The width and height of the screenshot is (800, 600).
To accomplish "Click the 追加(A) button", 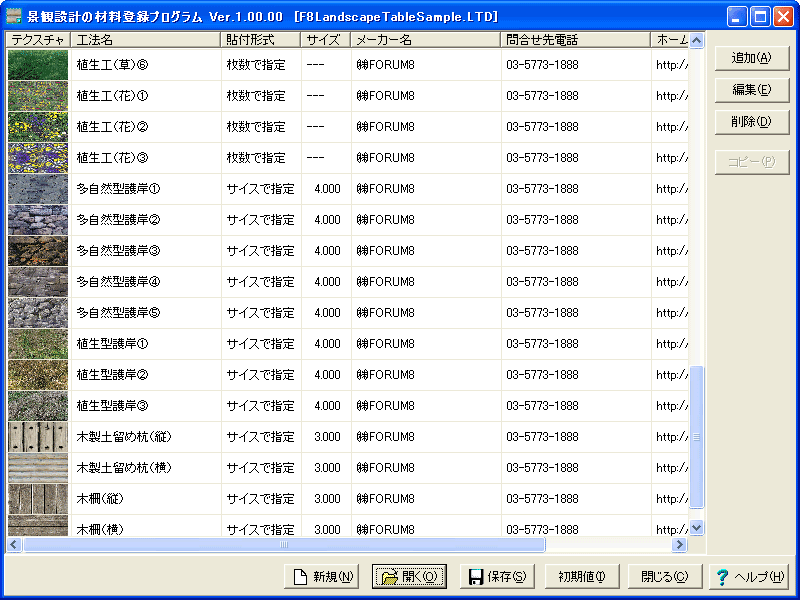I will click(x=752, y=58).
